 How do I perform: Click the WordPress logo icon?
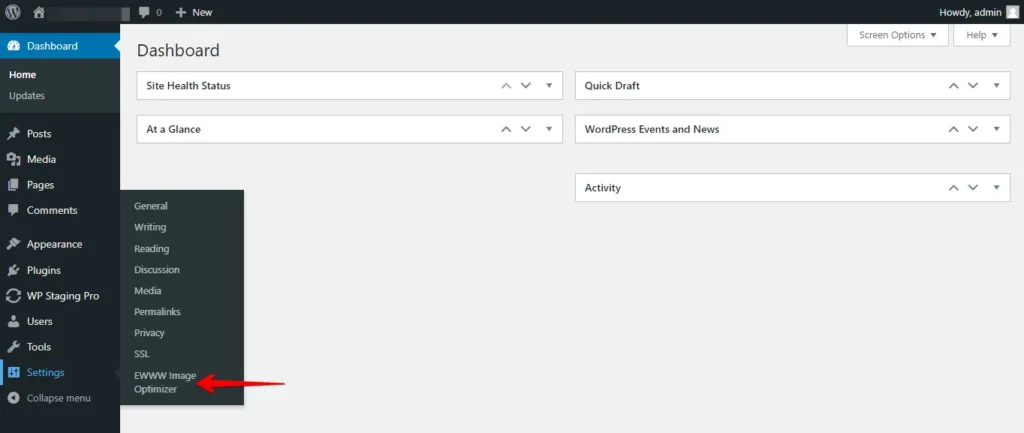[13, 12]
